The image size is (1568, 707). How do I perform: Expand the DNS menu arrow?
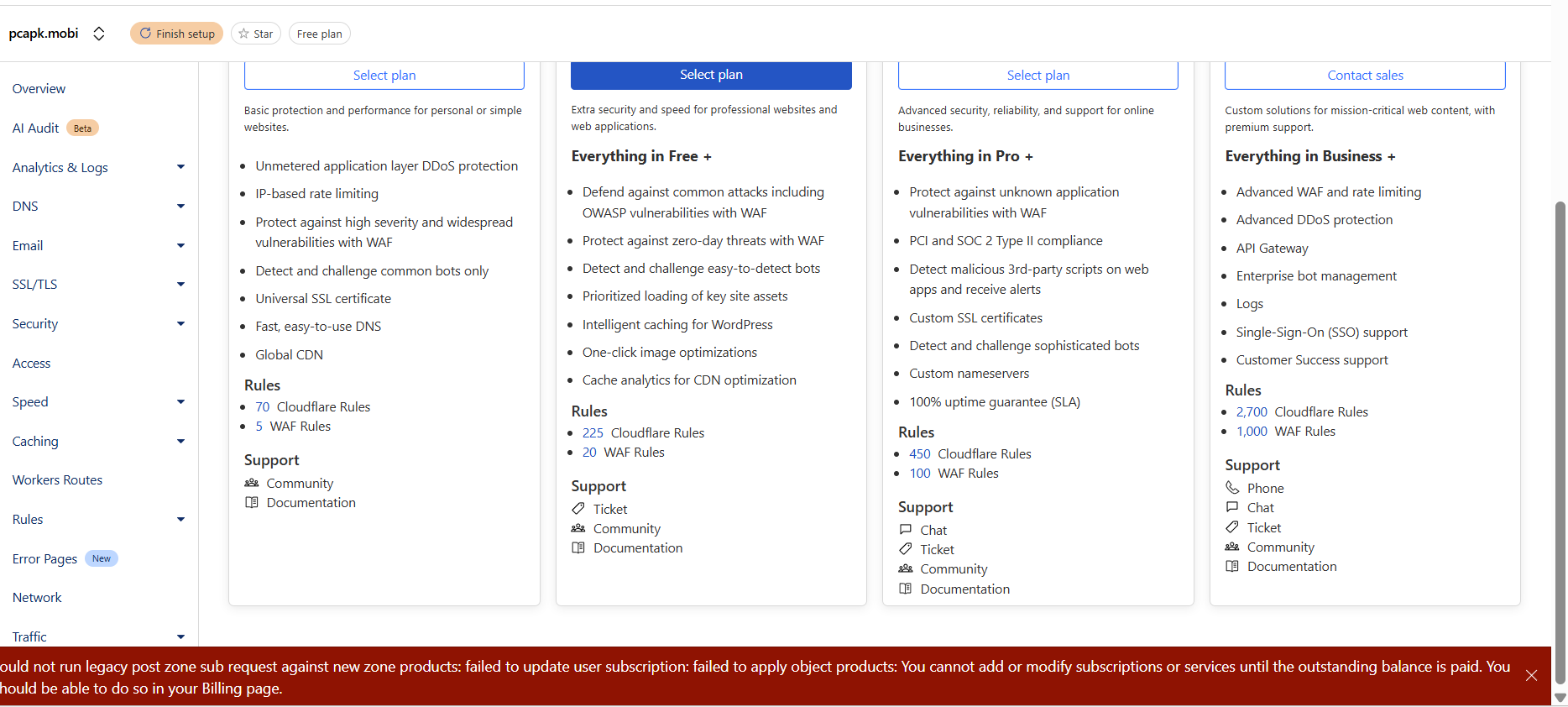pyautogui.click(x=180, y=207)
